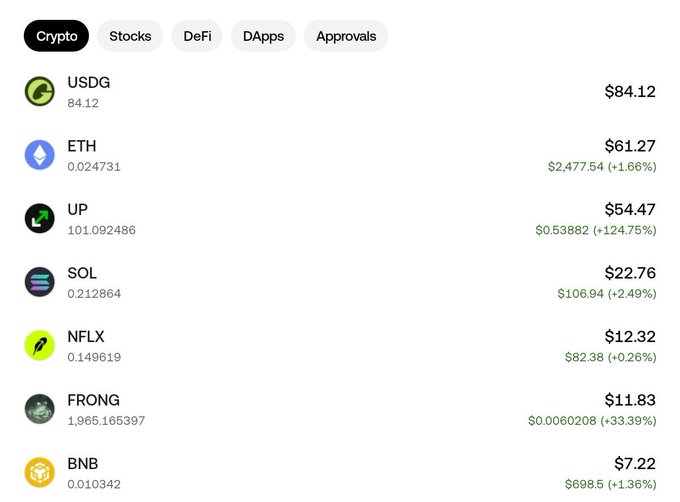Open the FRONG token name

94,400
